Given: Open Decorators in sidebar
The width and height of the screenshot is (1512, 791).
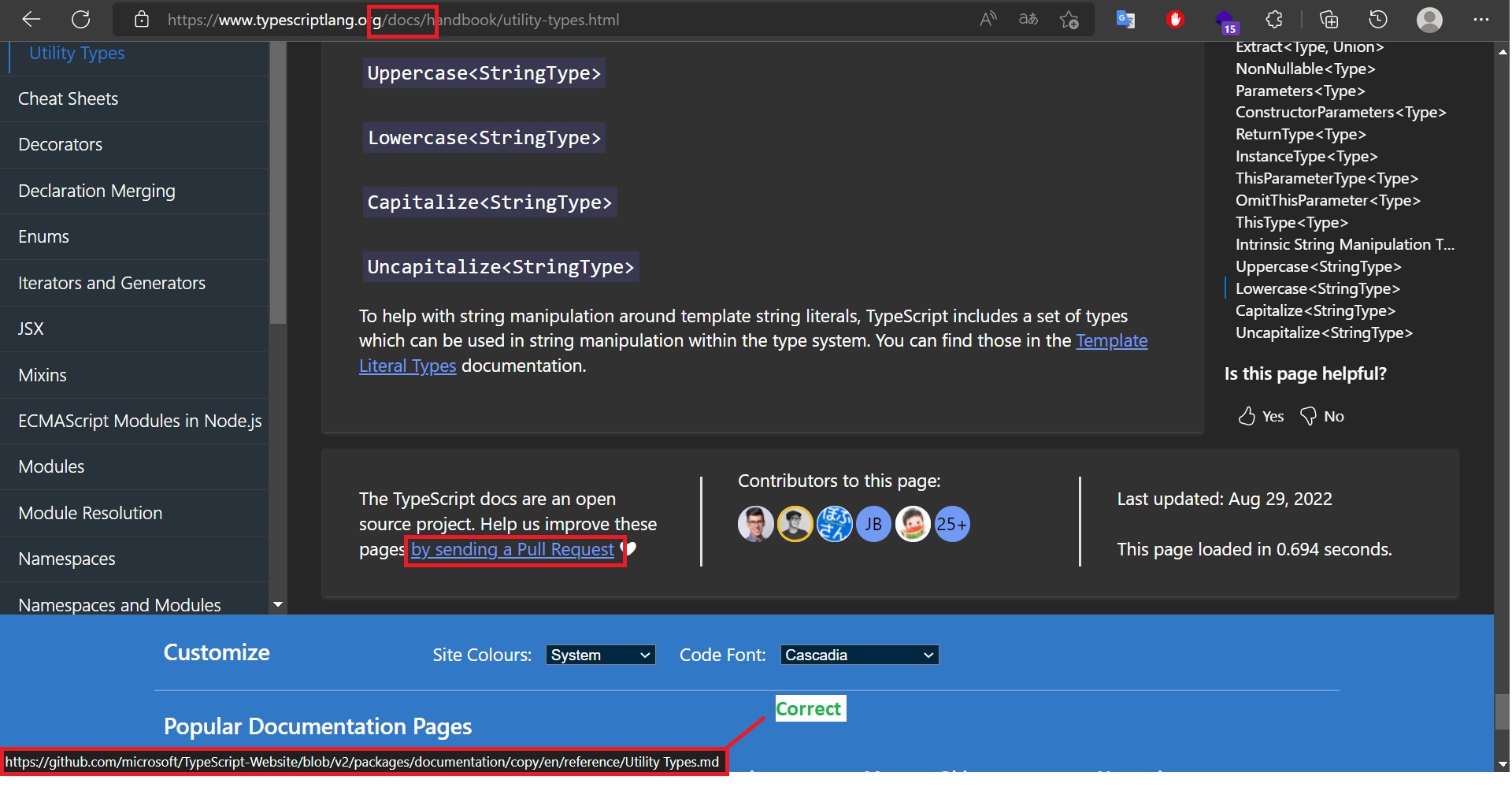Looking at the screenshot, I should (134, 144).
